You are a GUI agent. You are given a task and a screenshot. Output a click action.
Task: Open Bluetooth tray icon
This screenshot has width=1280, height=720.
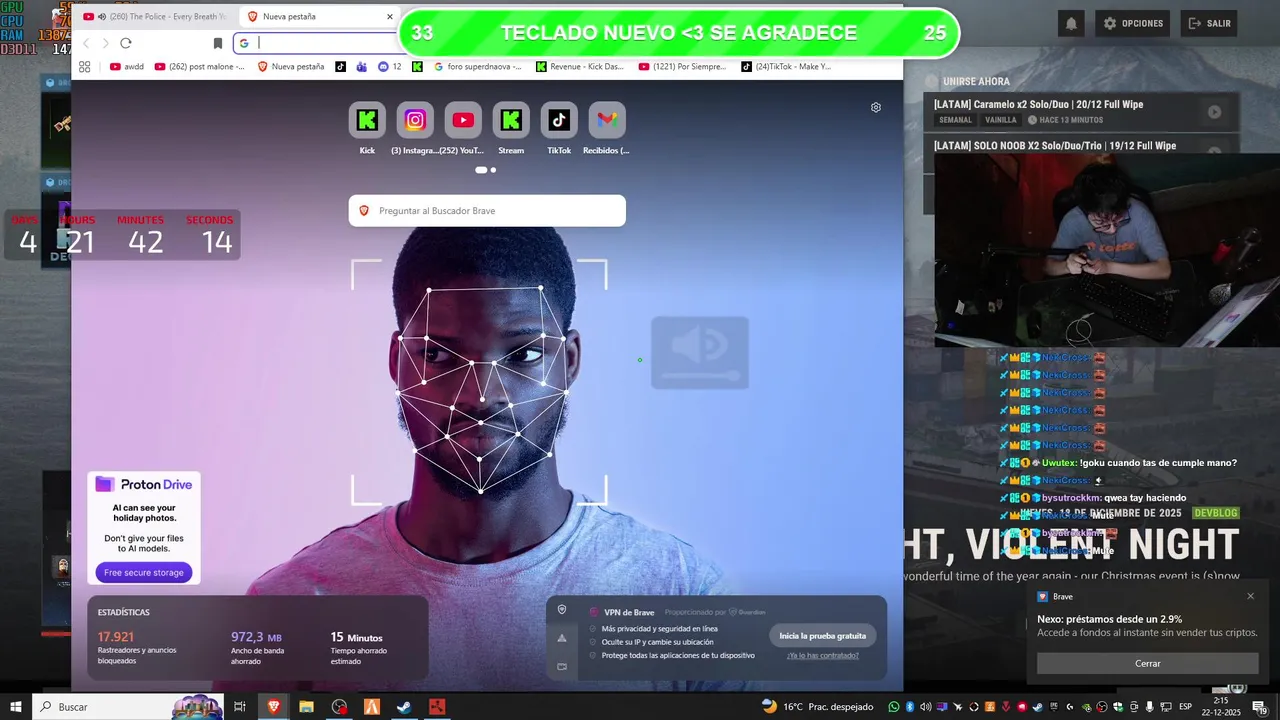coord(909,707)
